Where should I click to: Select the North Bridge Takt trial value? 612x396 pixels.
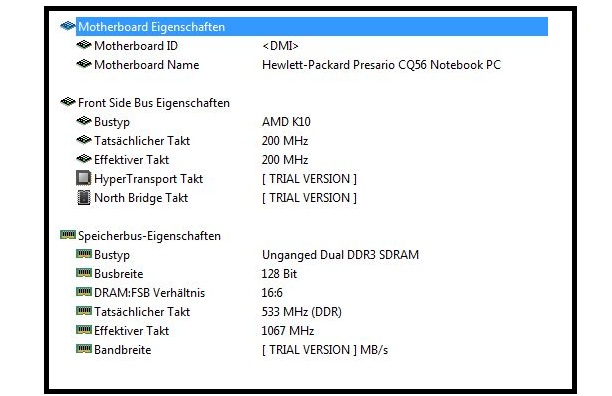310,198
